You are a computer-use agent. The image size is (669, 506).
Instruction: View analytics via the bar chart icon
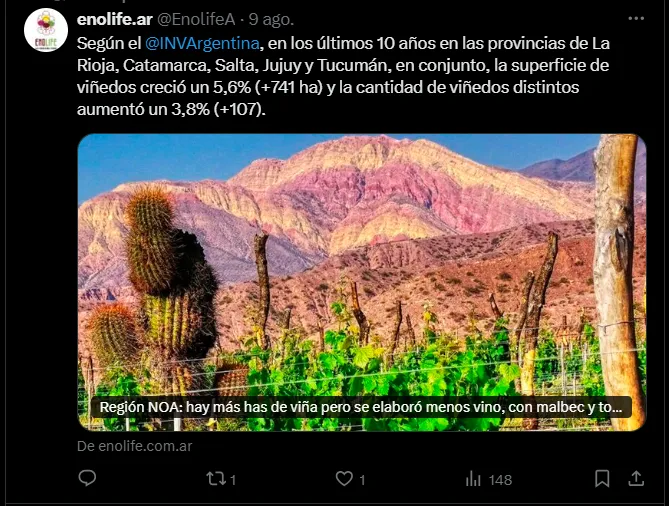point(473,479)
